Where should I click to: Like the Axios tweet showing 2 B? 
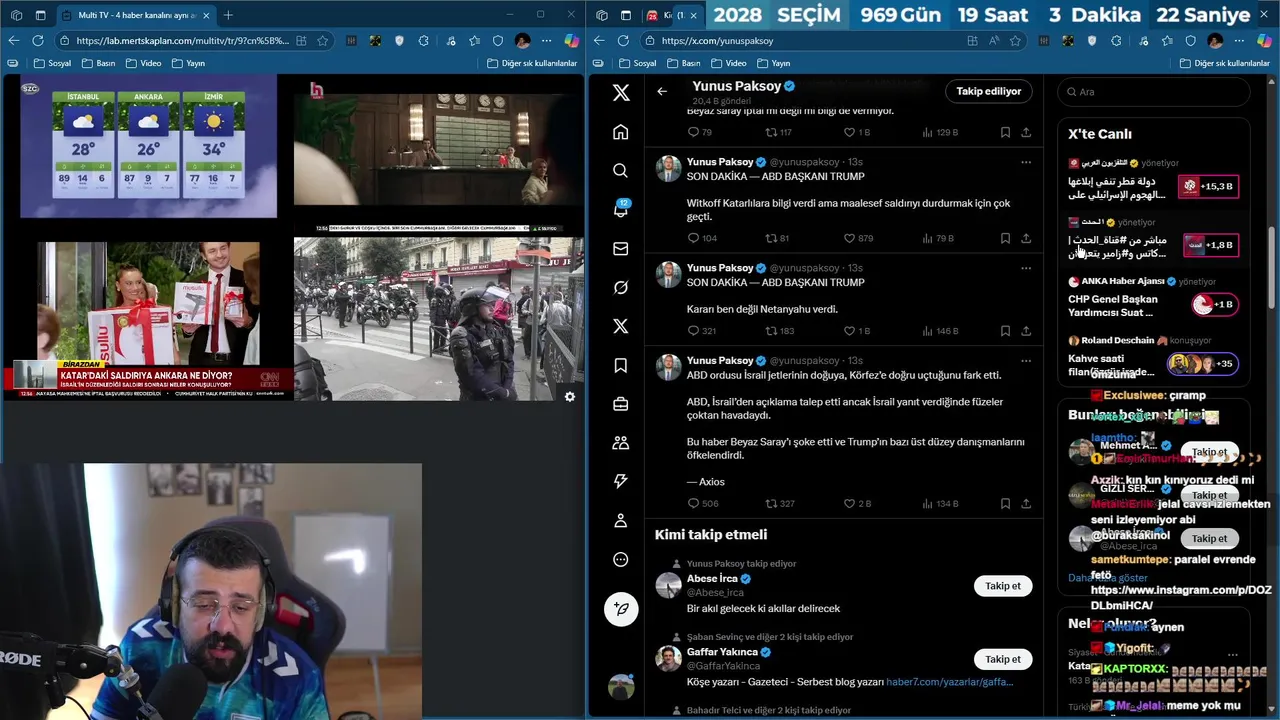(849, 504)
